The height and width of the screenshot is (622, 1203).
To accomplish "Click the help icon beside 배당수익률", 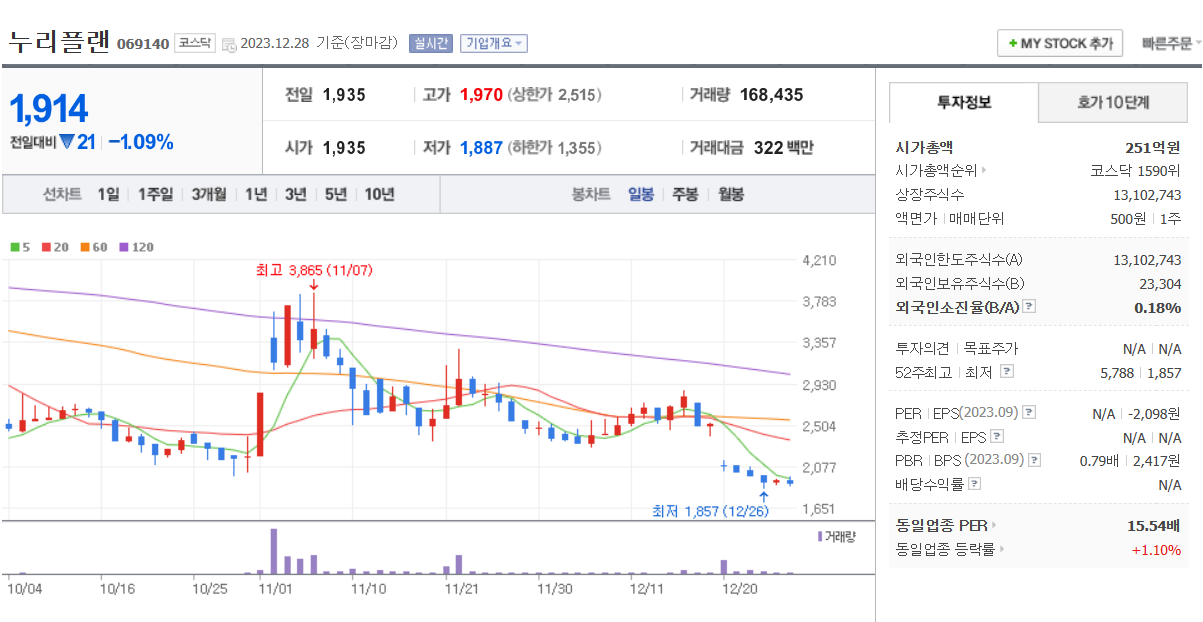I will (974, 484).
